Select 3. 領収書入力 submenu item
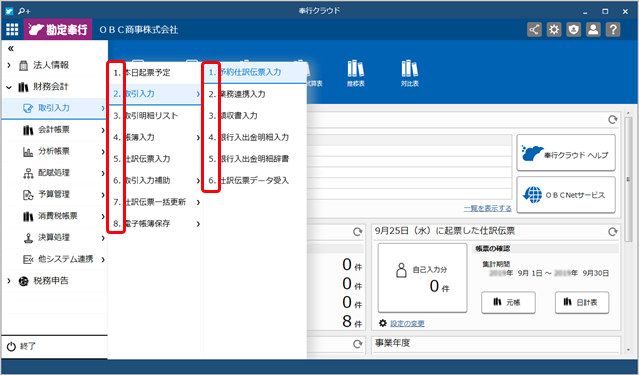This screenshot has width=639, height=375. coord(255,116)
